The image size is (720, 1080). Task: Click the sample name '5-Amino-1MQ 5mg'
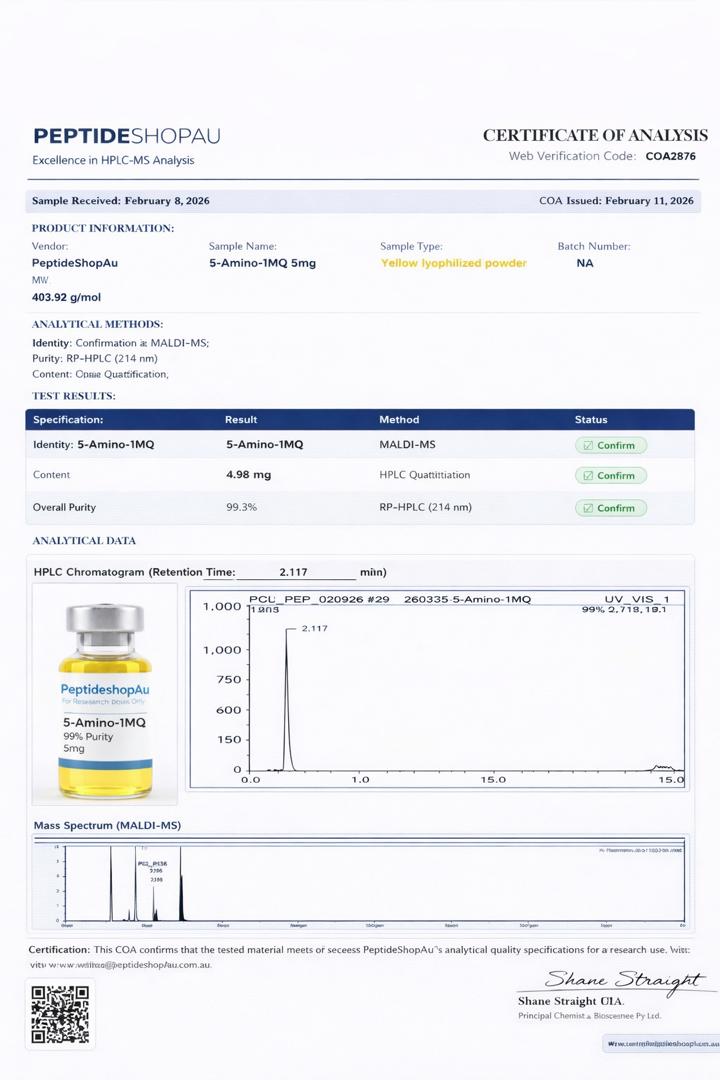pyautogui.click(x=263, y=262)
